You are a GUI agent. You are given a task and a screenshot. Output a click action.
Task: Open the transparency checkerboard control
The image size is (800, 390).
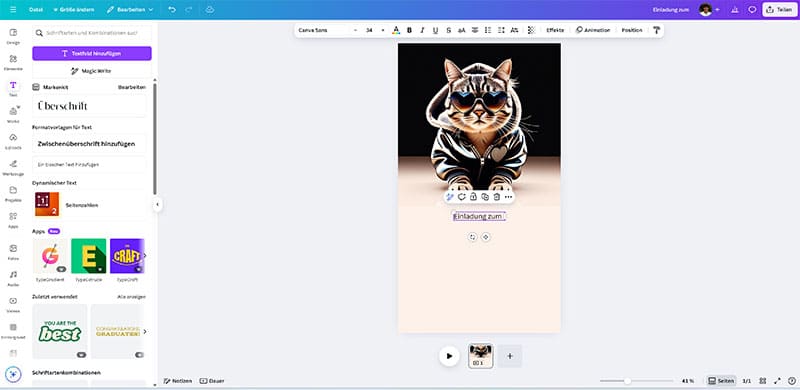pos(531,31)
